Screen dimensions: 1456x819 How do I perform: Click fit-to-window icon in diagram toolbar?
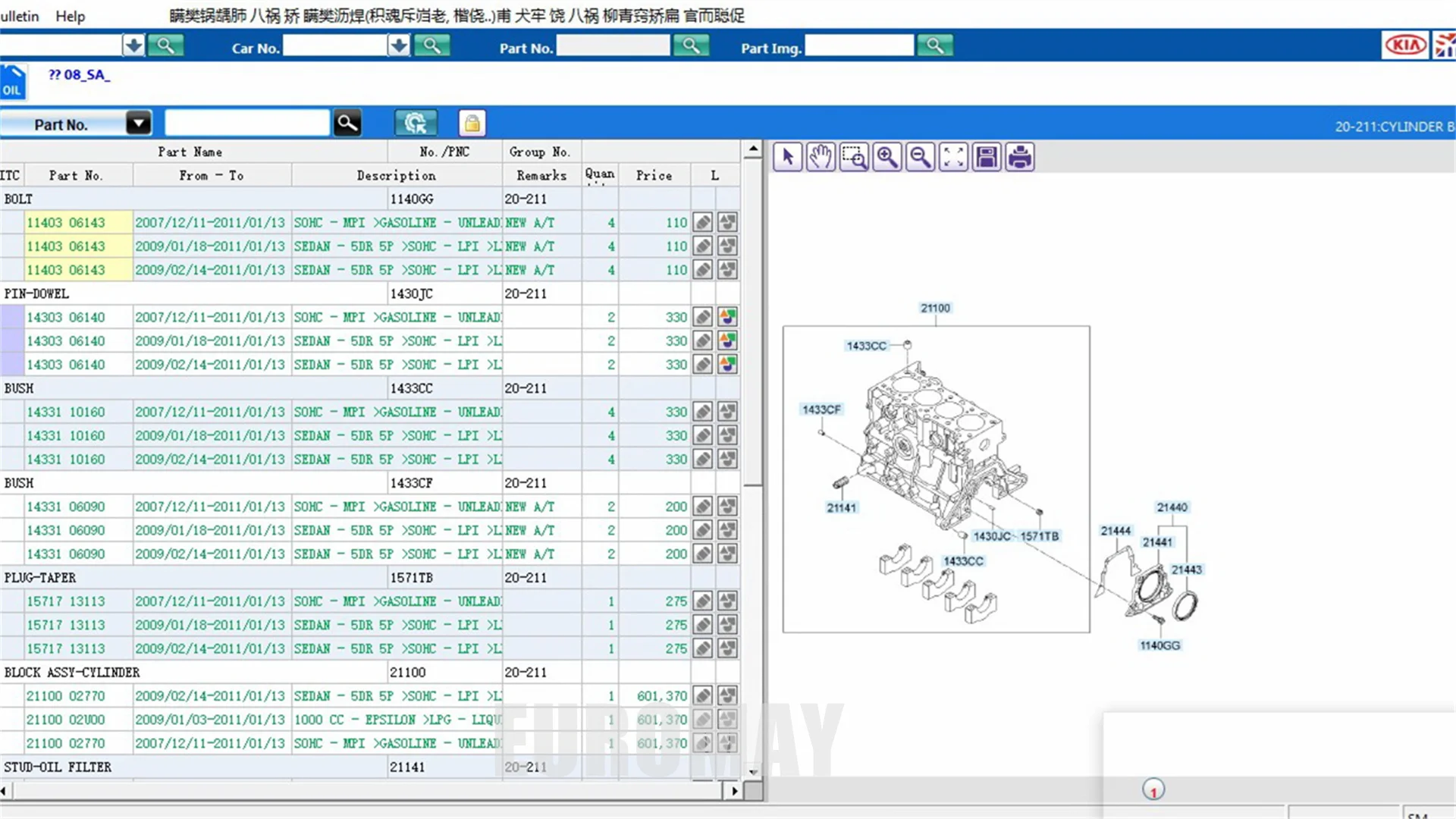point(952,157)
